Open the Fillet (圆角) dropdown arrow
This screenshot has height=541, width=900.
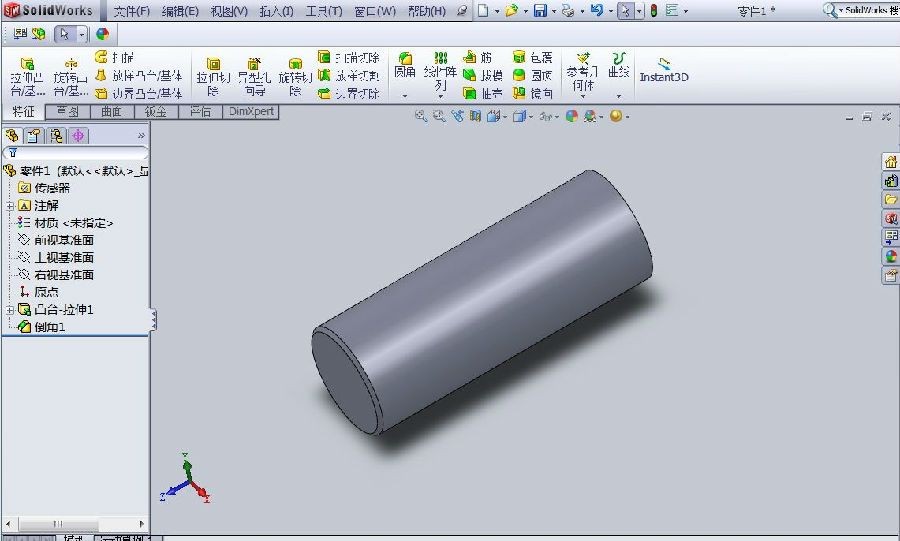pyautogui.click(x=405, y=96)
